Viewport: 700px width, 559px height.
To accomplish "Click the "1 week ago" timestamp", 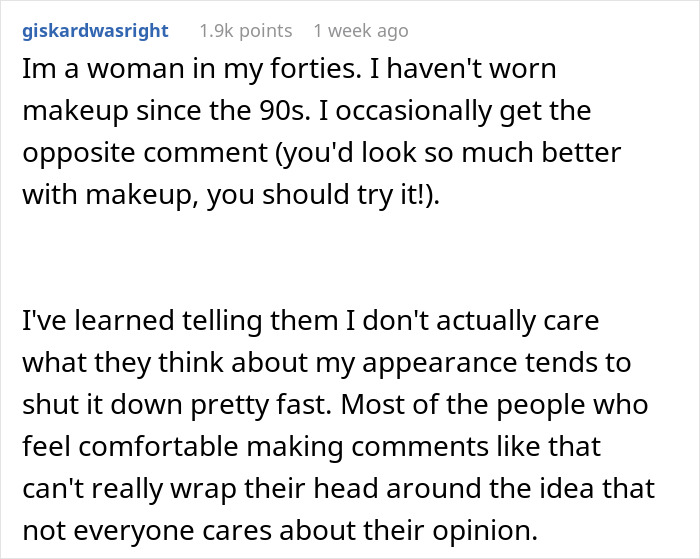I will coord(360,31).
